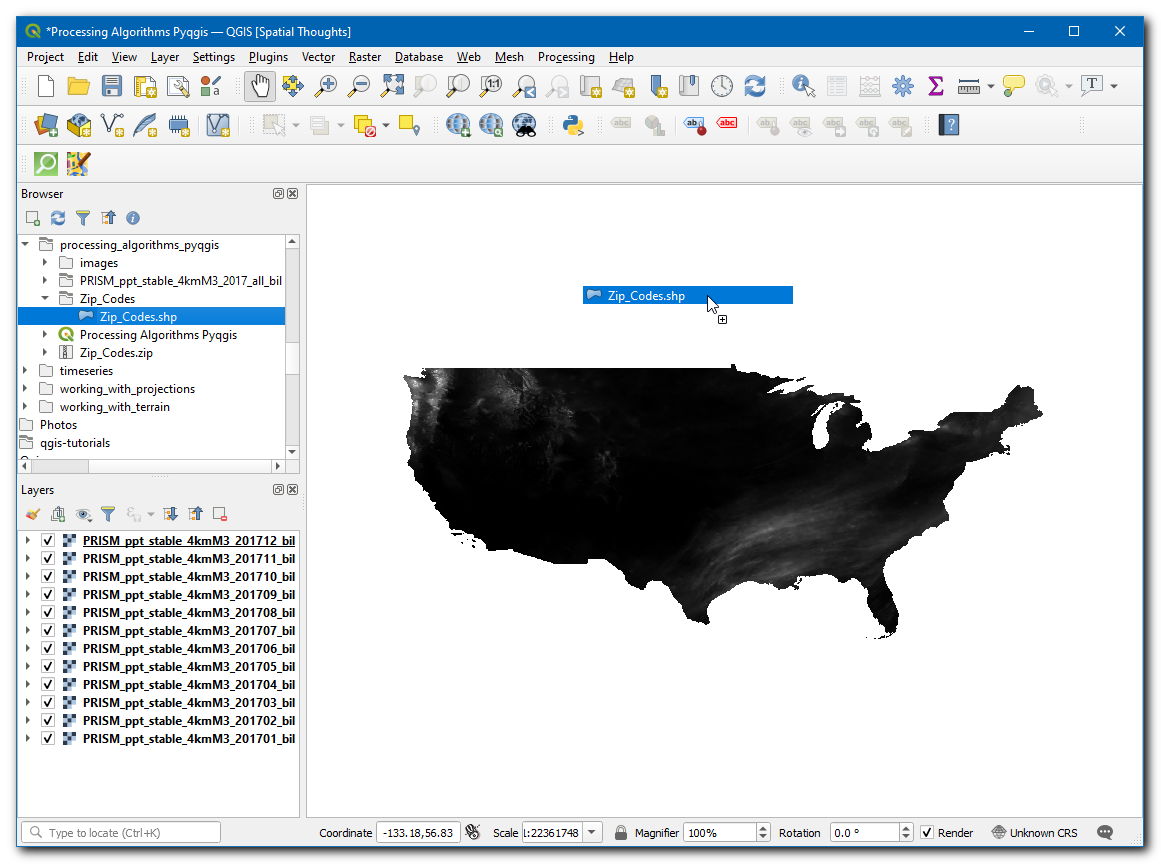Click the Refresh icon in Browser panel
The image size is (1161, 864).
click(x=58, y=218)
